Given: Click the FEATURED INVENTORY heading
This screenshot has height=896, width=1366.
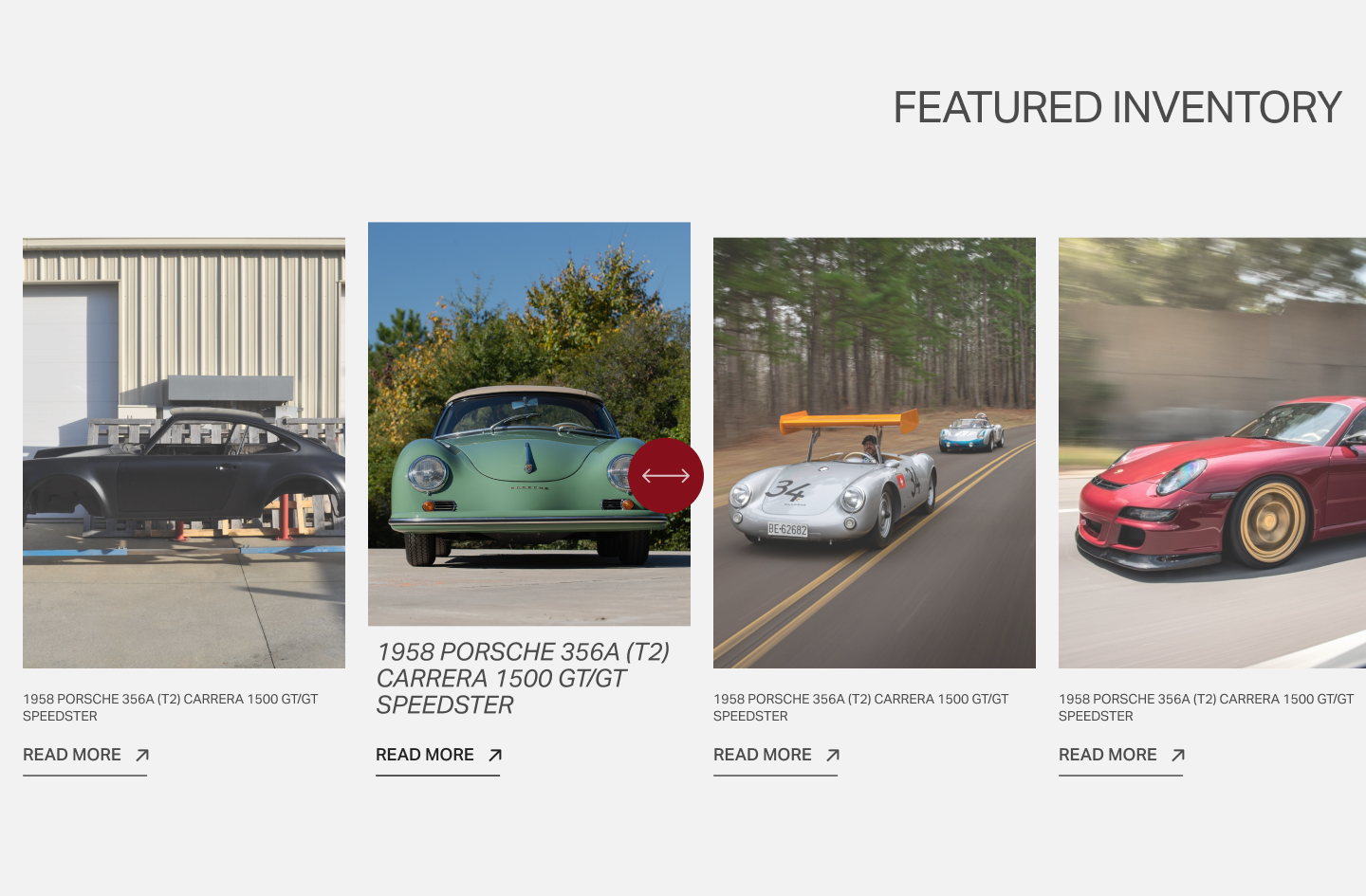Looking at the screenshot, I should (x=1117, y=107).
